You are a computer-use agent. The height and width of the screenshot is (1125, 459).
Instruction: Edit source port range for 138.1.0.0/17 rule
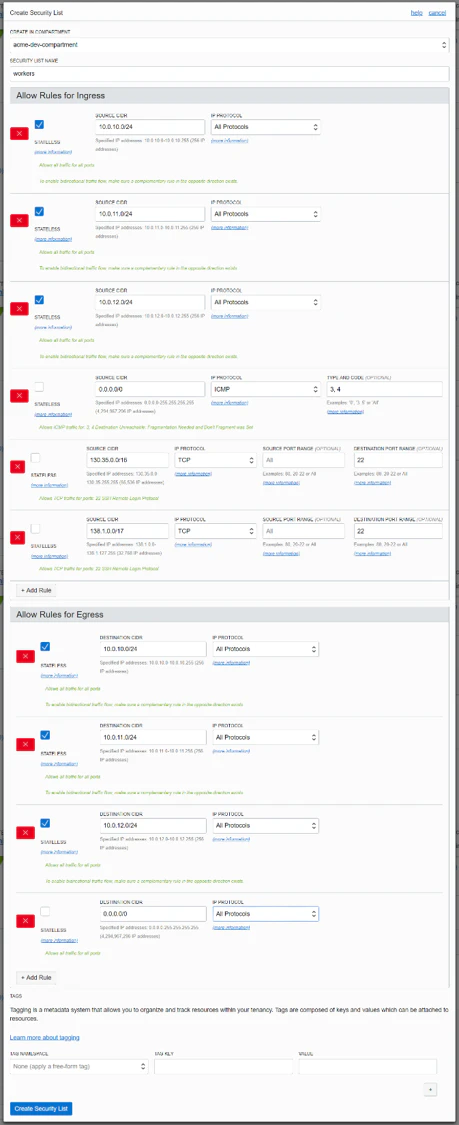pos(303,531)
